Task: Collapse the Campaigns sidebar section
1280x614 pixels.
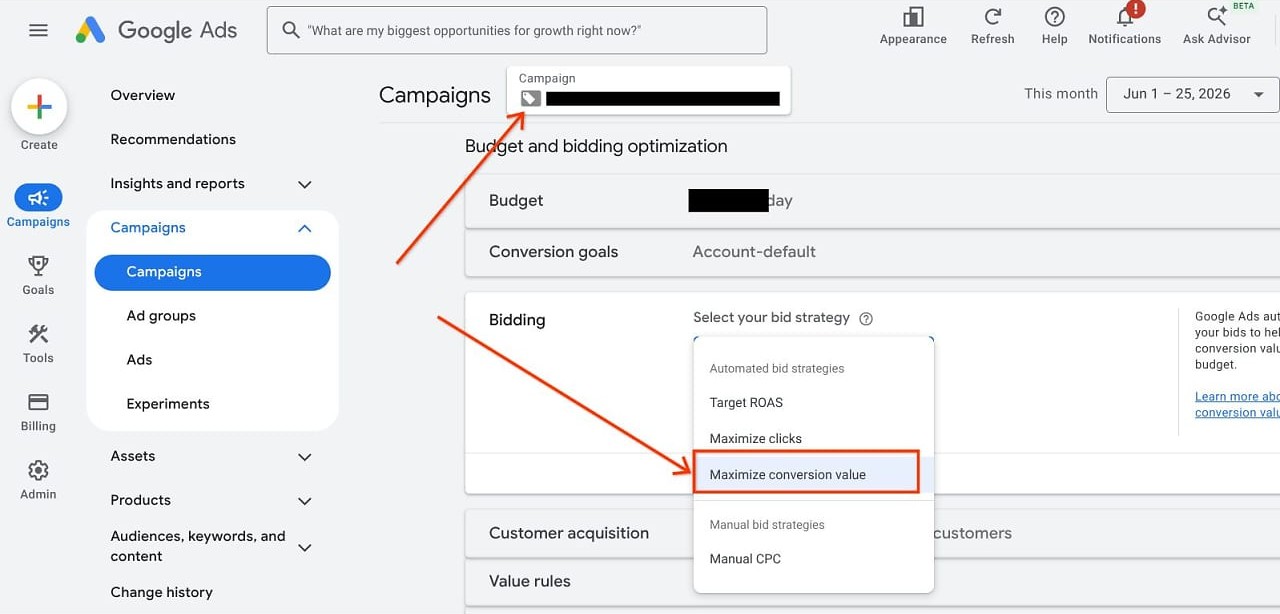Action: [305, 228]
